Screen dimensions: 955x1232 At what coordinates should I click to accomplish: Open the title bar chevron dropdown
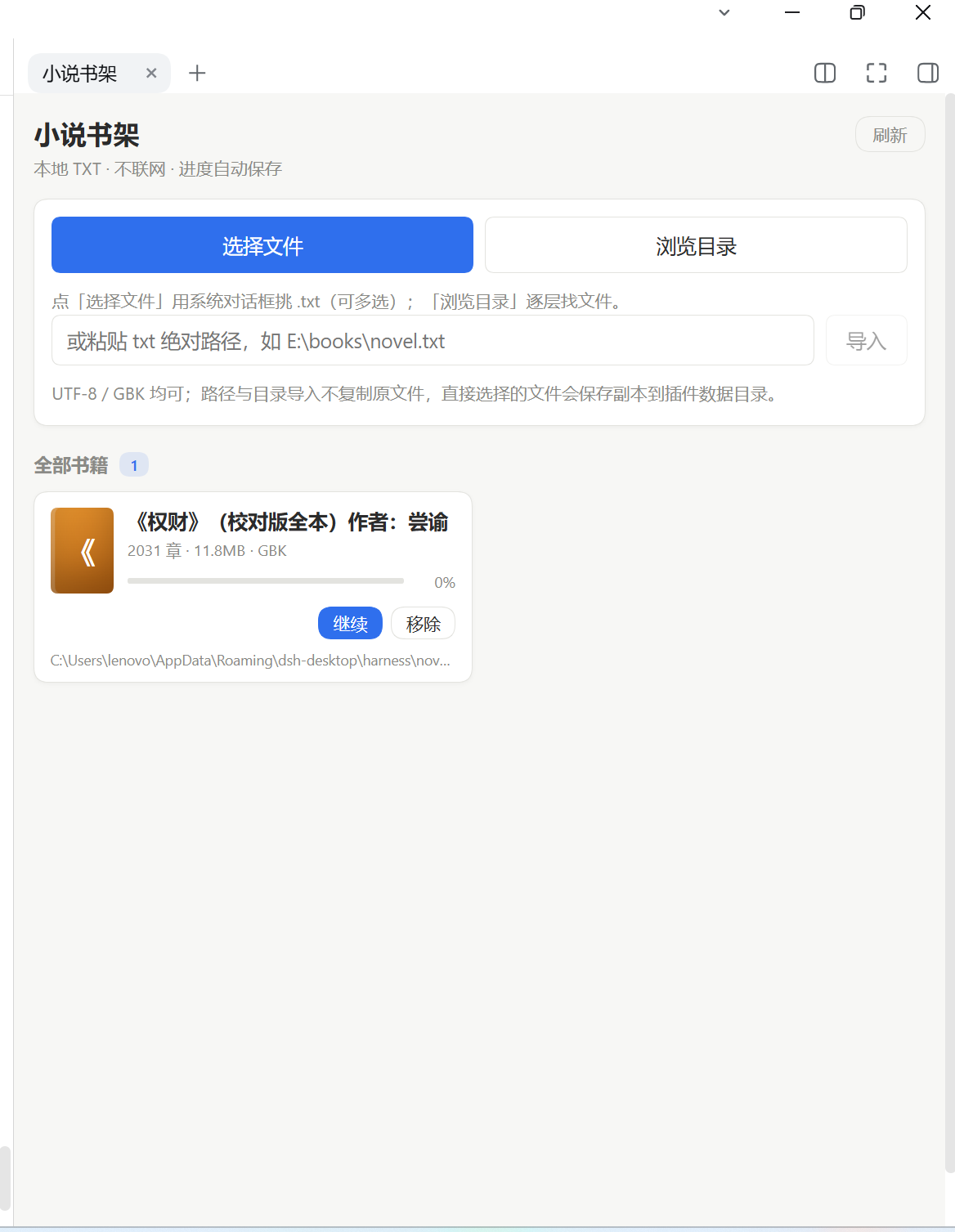coord(724,12)
